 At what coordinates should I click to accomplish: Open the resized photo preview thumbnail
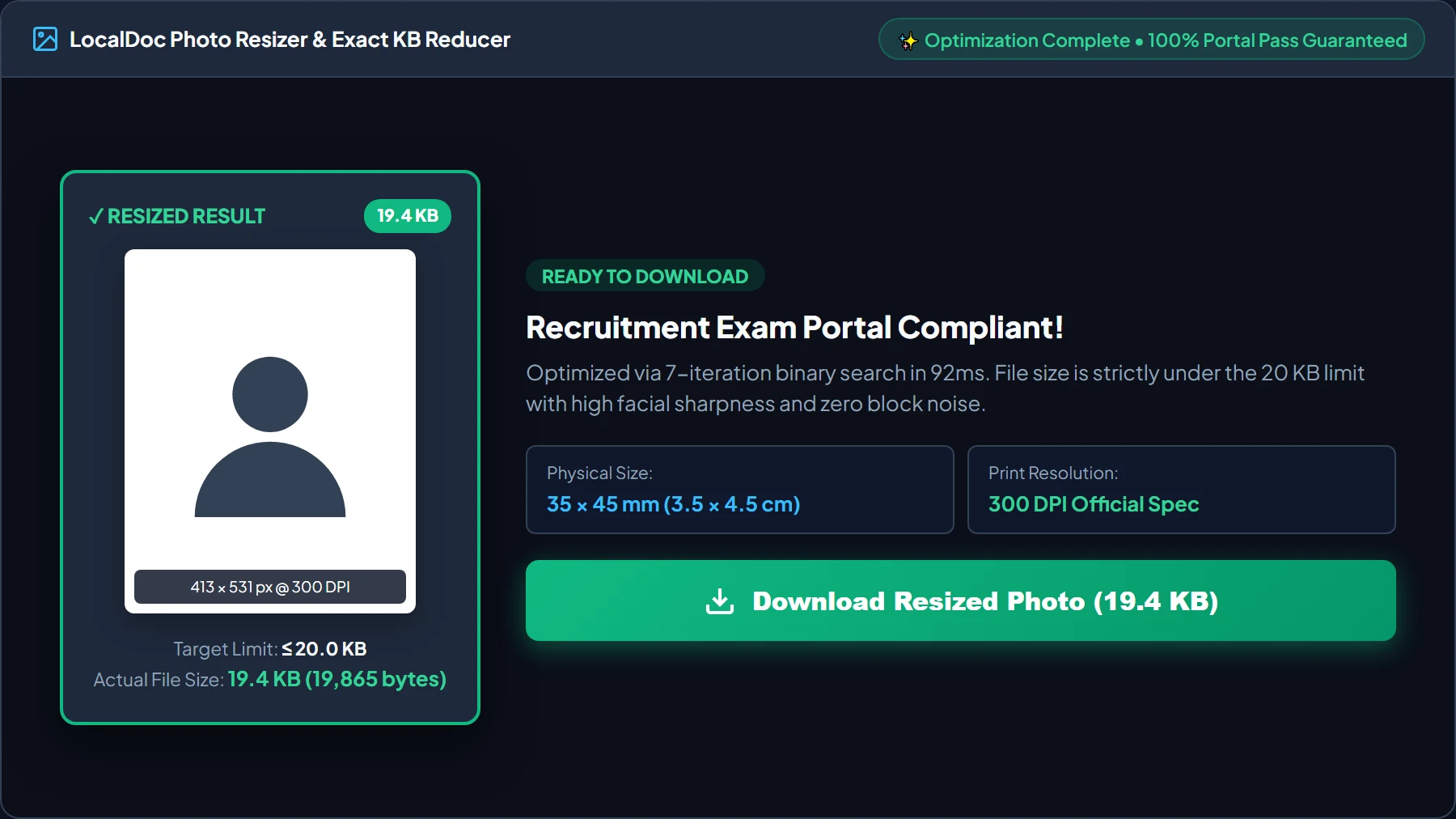pyautogui.click(x=270, y=431)
